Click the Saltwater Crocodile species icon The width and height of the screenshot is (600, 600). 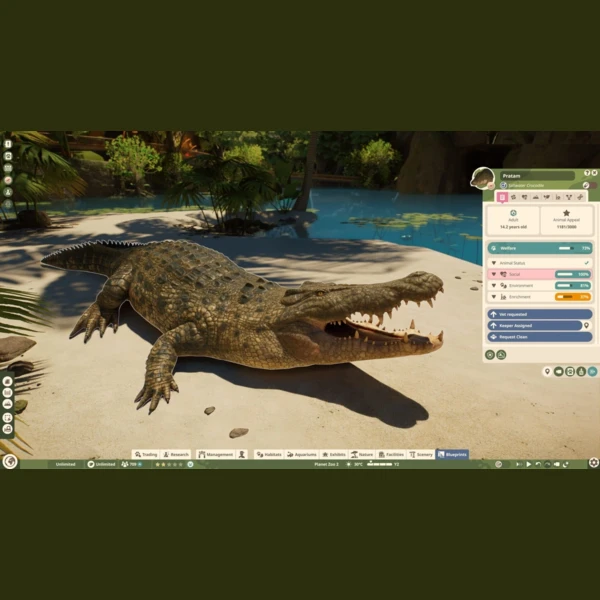504,185
